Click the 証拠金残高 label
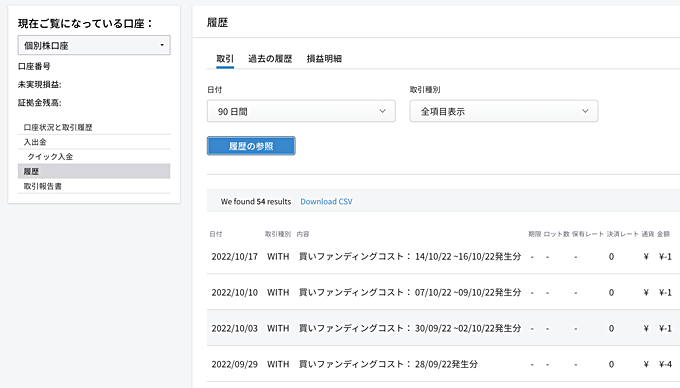The width and height of the screenshot is (680, 388). pyautogui.click(x=39, y=103)
